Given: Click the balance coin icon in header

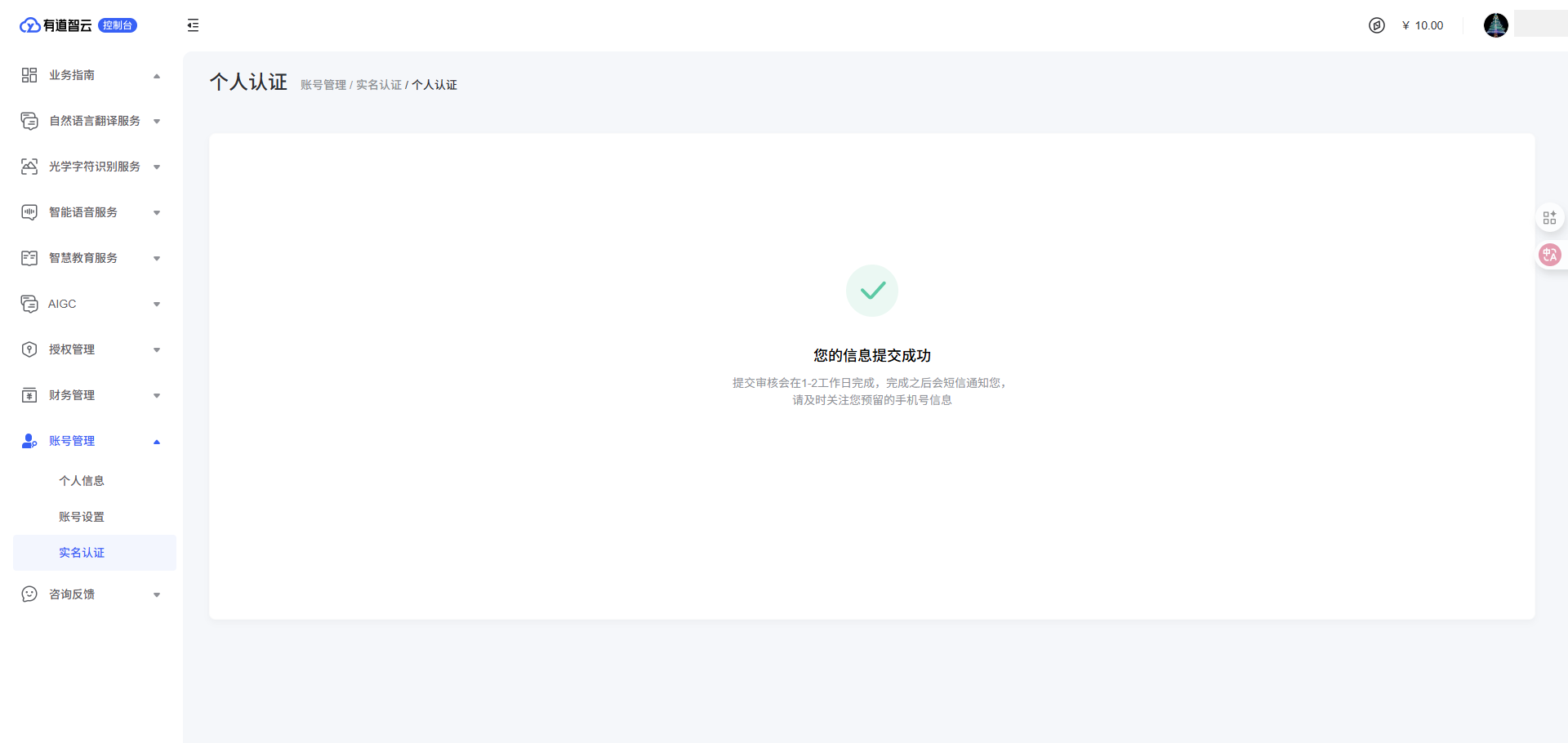Looking at the screenshot, I should point(1377,25).
